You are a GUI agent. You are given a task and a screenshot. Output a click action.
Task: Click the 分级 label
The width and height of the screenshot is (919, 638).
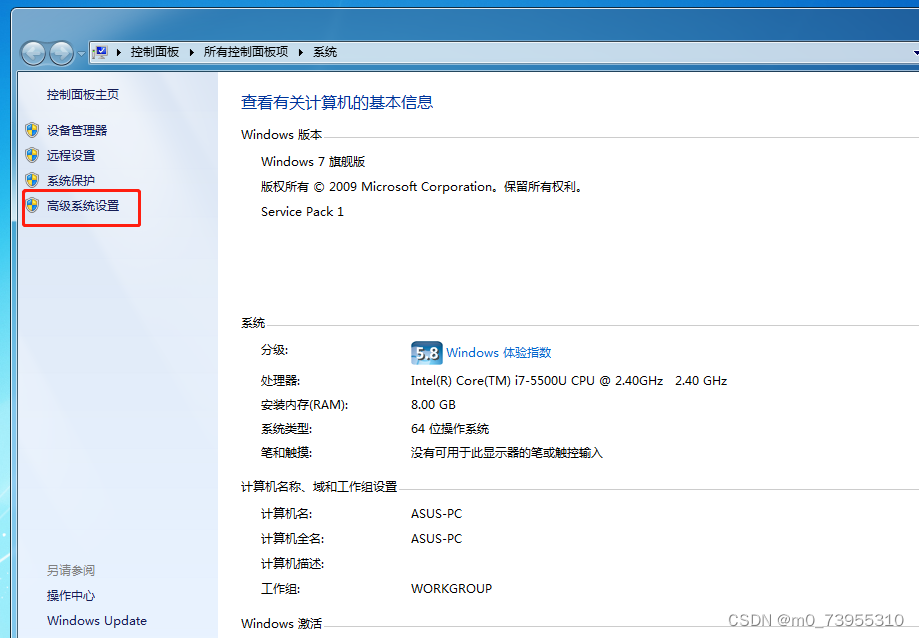click(275, 350)
